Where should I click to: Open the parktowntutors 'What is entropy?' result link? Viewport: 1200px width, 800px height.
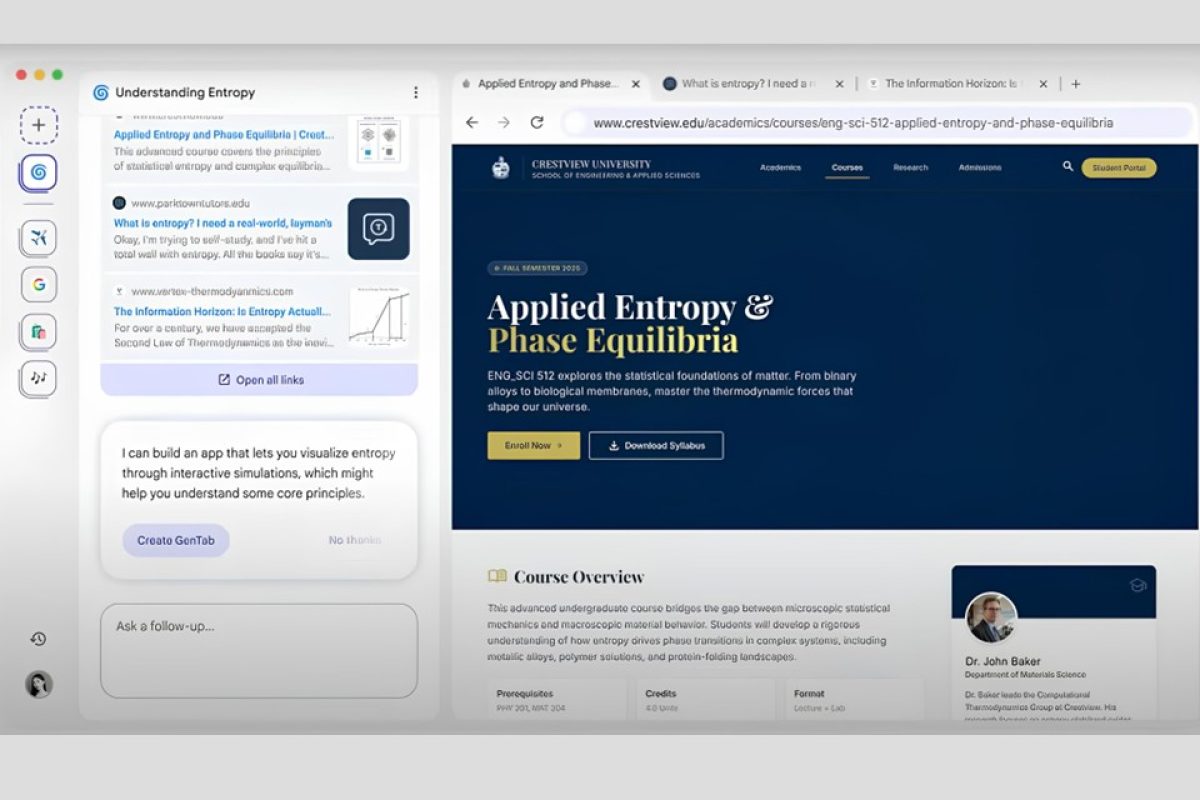click(x=222, y=223)
